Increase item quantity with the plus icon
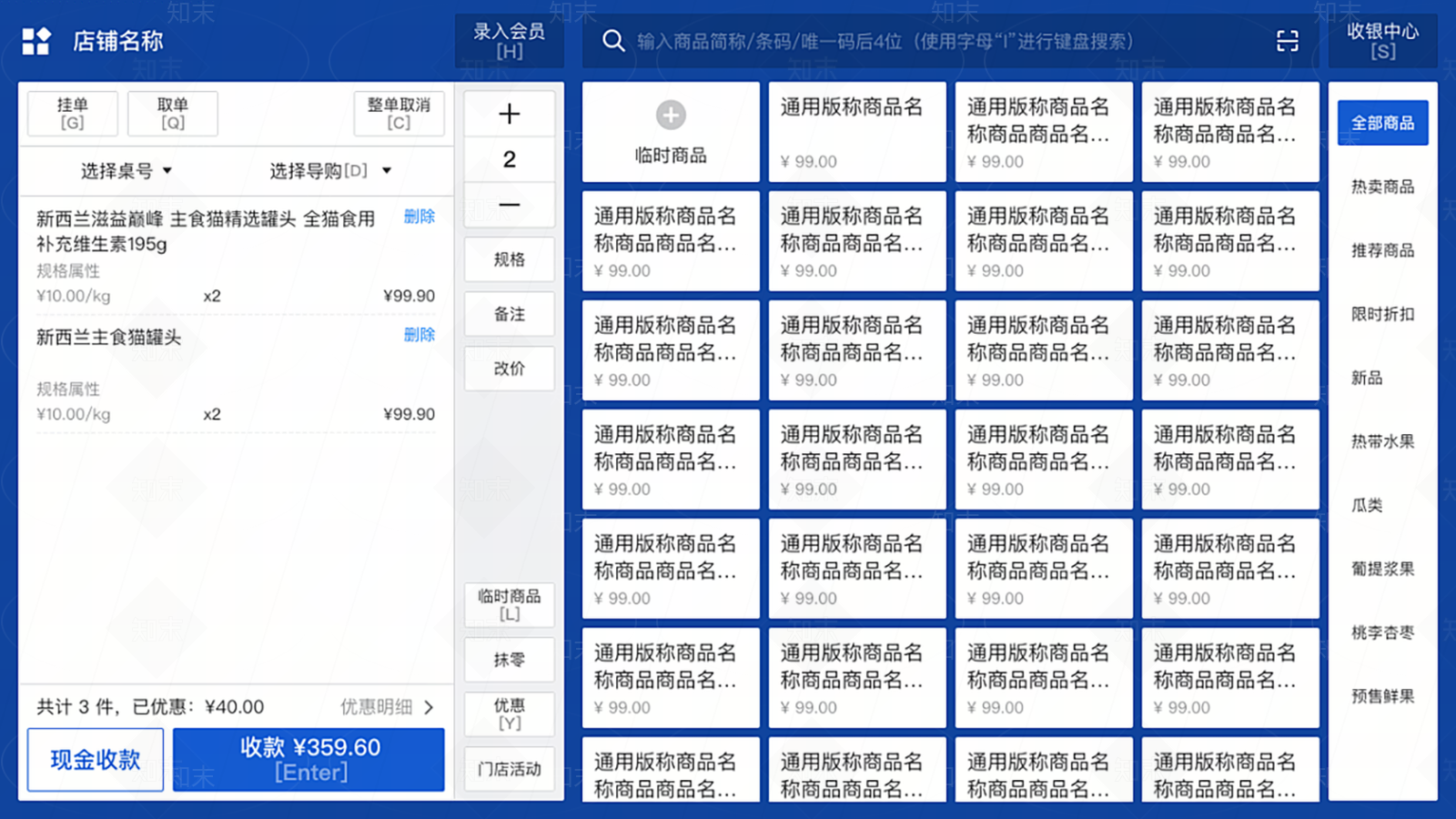Image resolution: width=1456 pixels, height=819 pixels. coord(509,113)
